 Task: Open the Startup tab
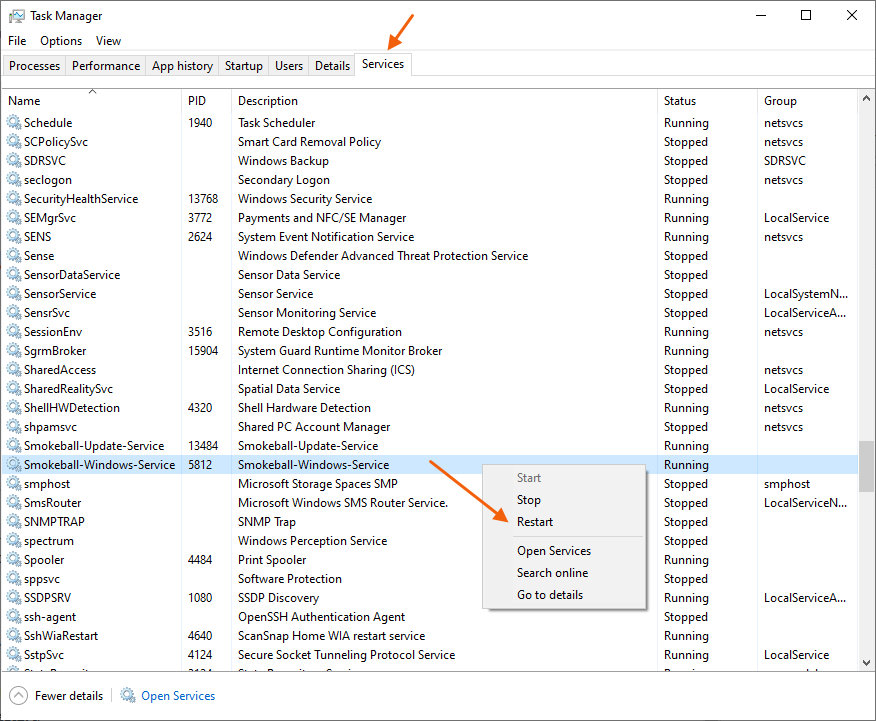pyautogui.click(x=244, y=66)
